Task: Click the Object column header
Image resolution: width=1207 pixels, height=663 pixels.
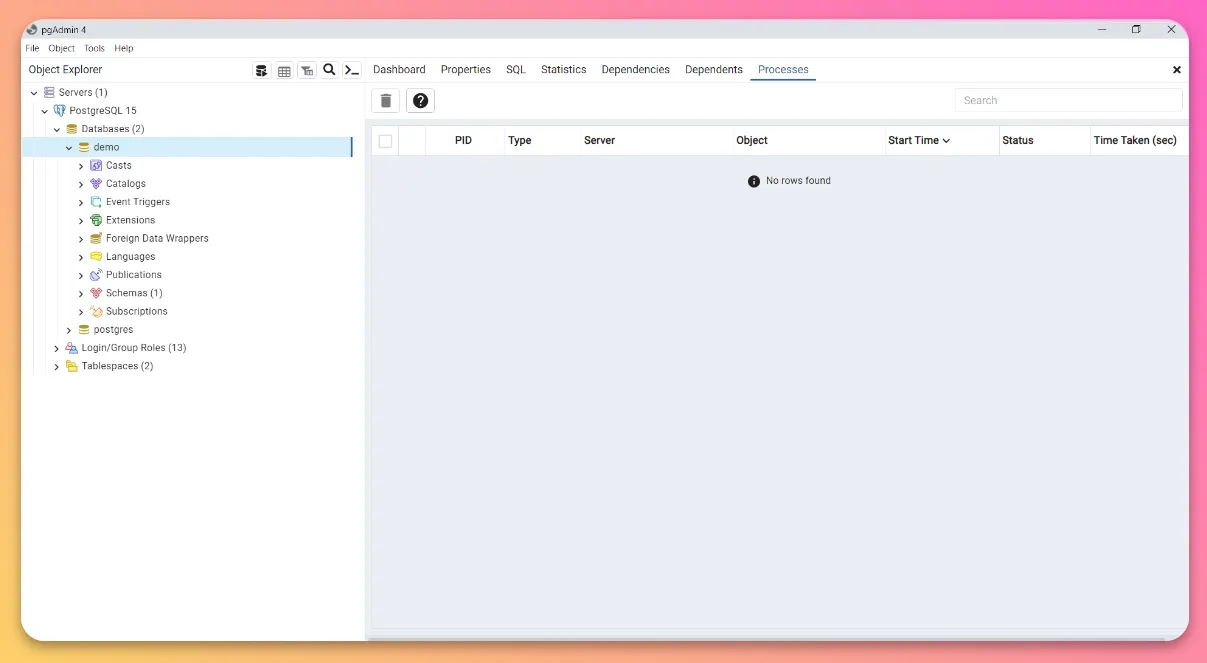Action: (x=752, y=141)
